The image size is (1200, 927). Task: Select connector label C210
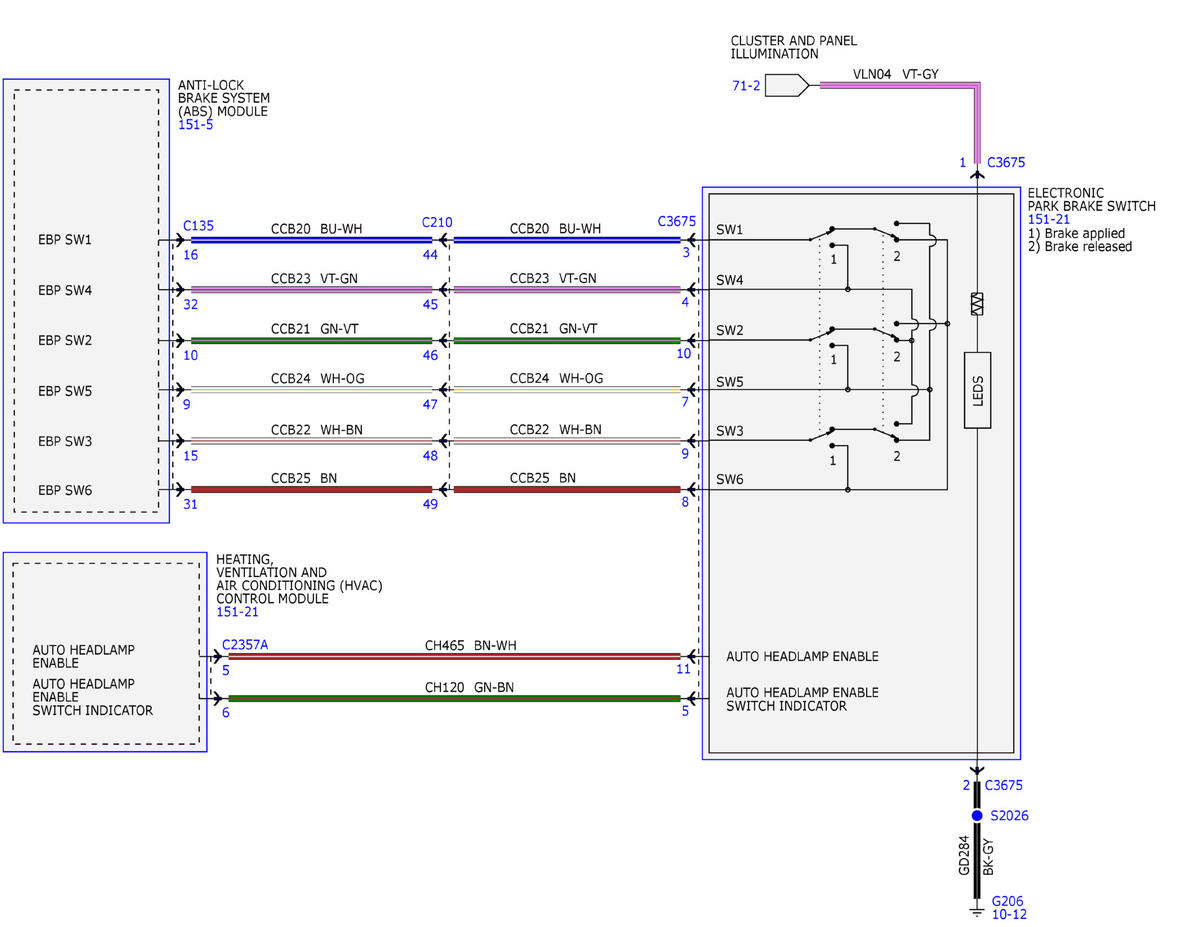438,222
